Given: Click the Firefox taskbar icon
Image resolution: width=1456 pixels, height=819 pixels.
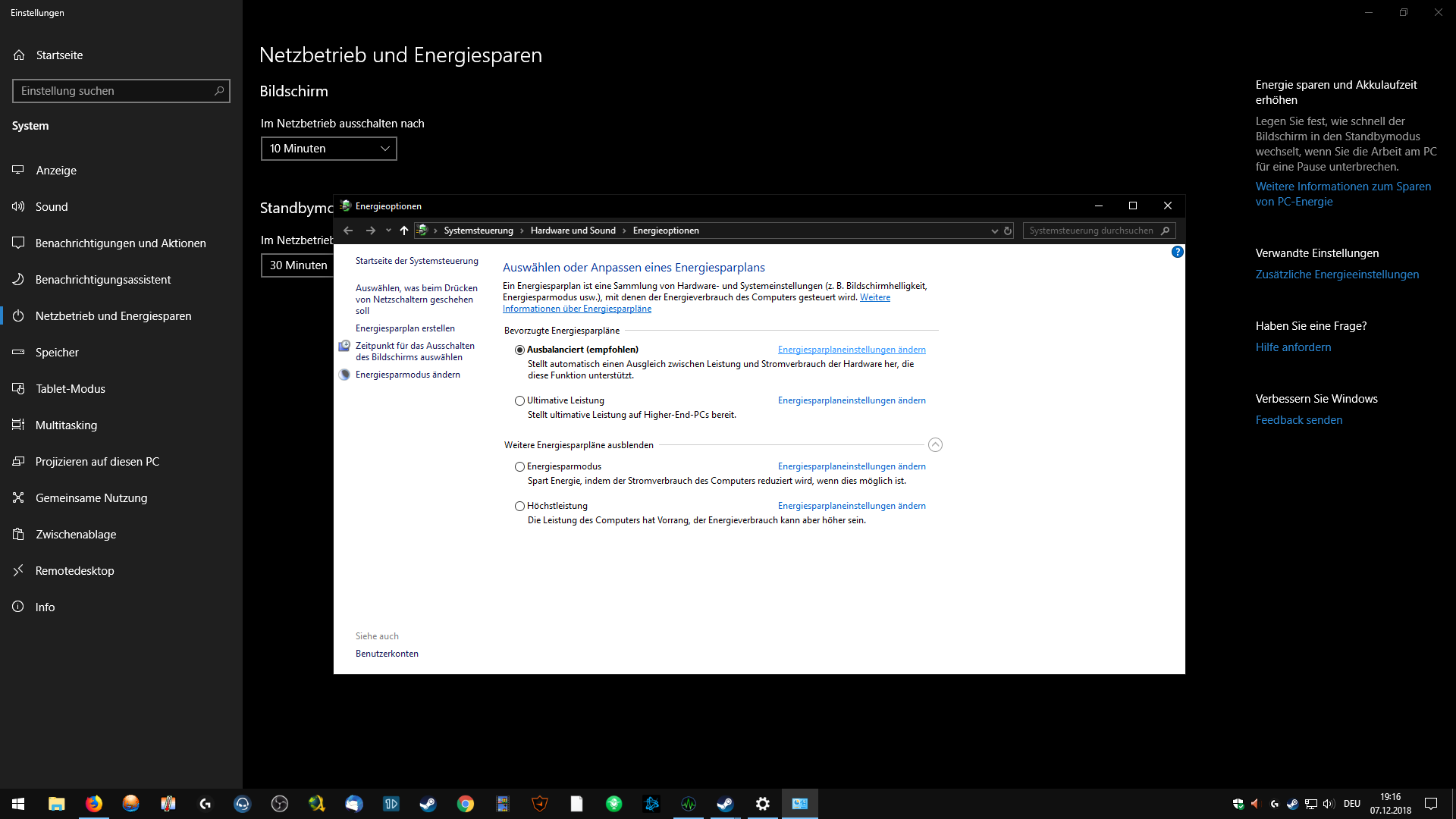Looking at the screenshot, I should 94,804.
